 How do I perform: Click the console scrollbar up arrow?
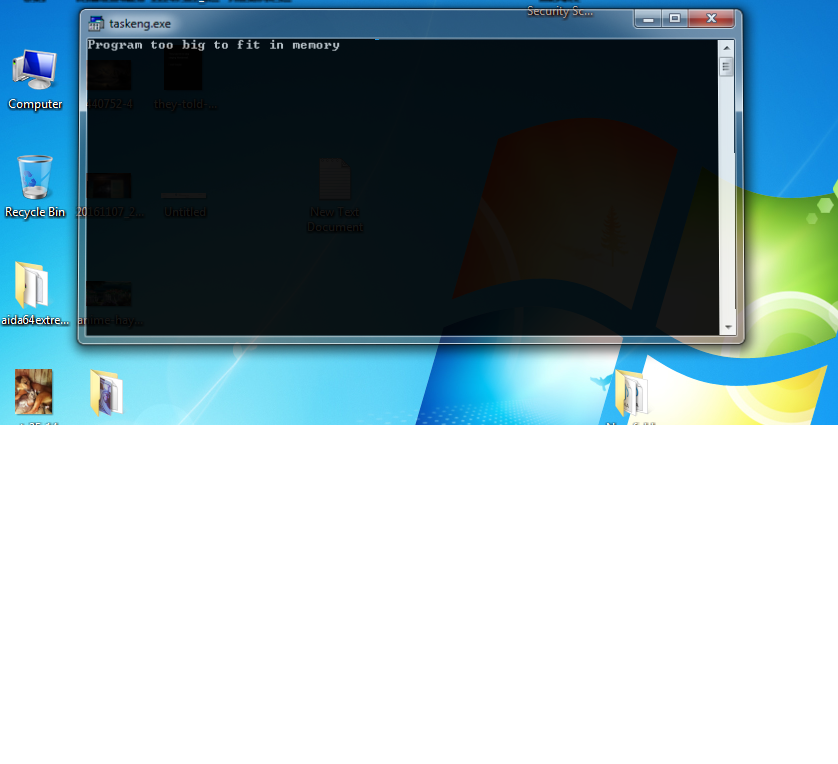[x=726, y=48]
